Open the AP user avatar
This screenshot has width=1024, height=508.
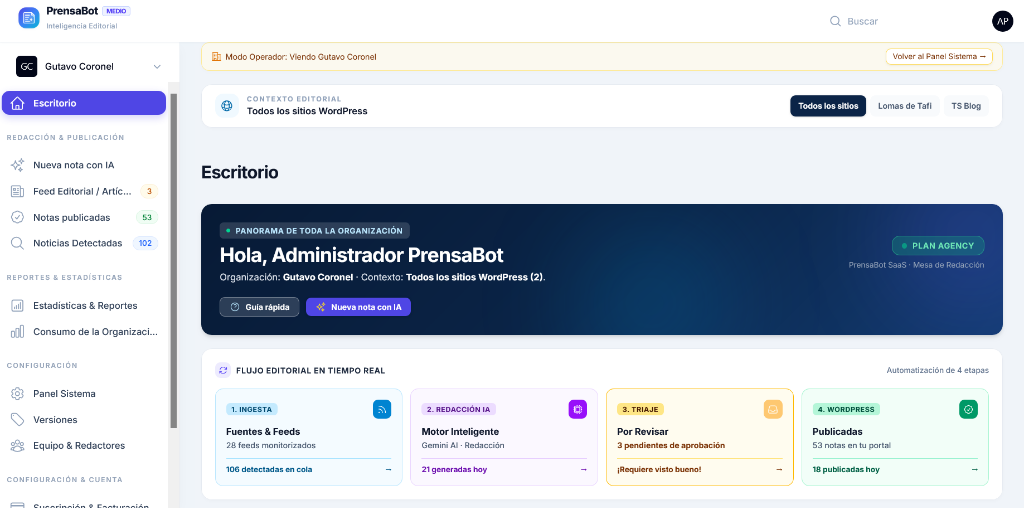[x=1002, y=21]
